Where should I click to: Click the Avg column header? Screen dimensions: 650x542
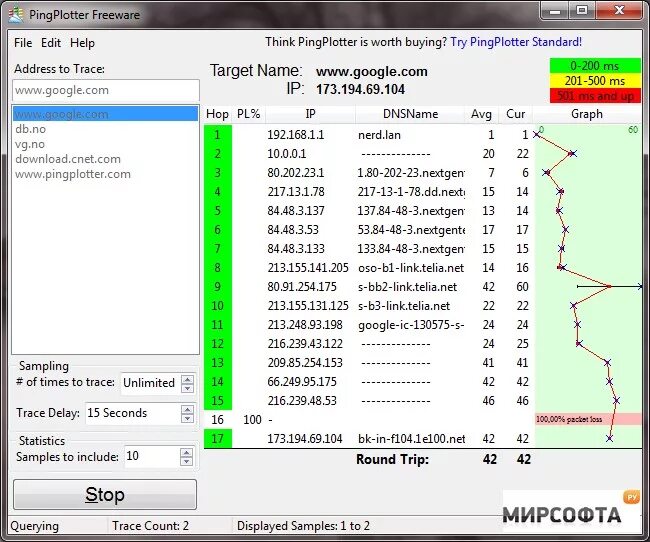click(481, 114)
